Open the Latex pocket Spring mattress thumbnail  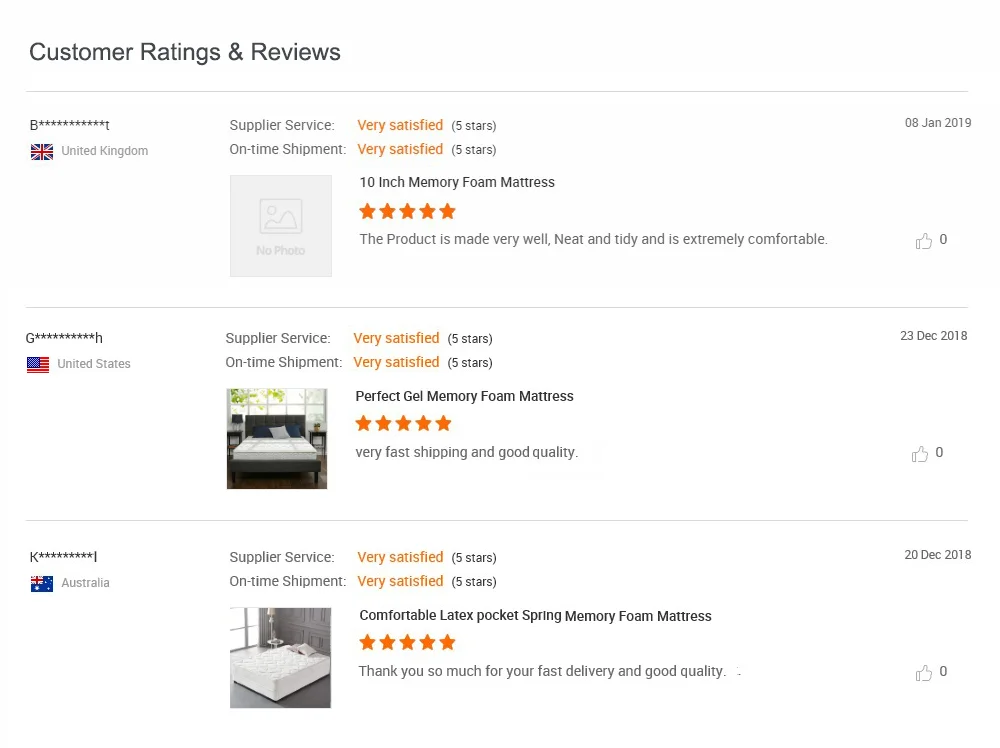pyautogui.click(x=281, y=658)
